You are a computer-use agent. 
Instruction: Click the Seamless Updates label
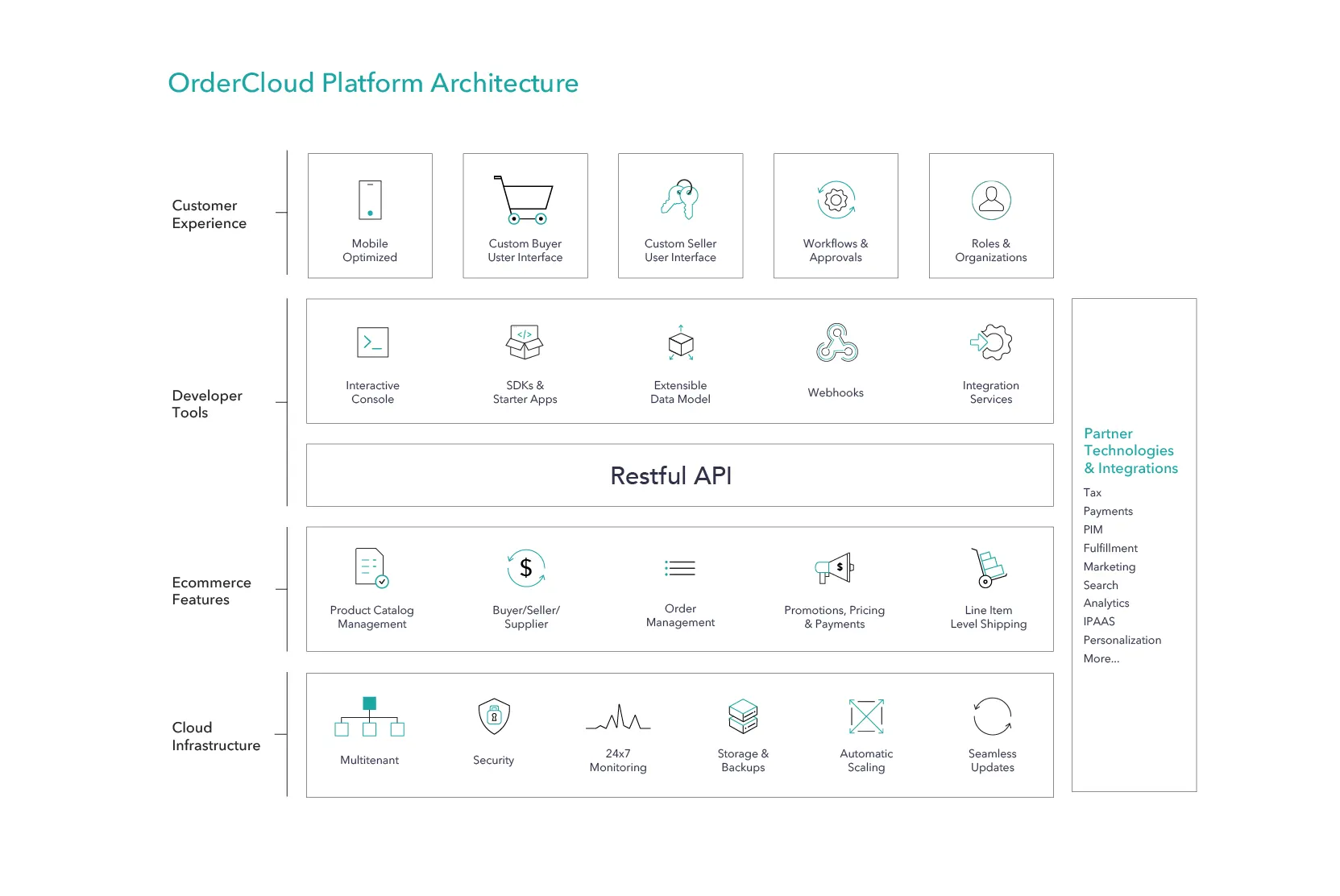click(x=993, y=761)
